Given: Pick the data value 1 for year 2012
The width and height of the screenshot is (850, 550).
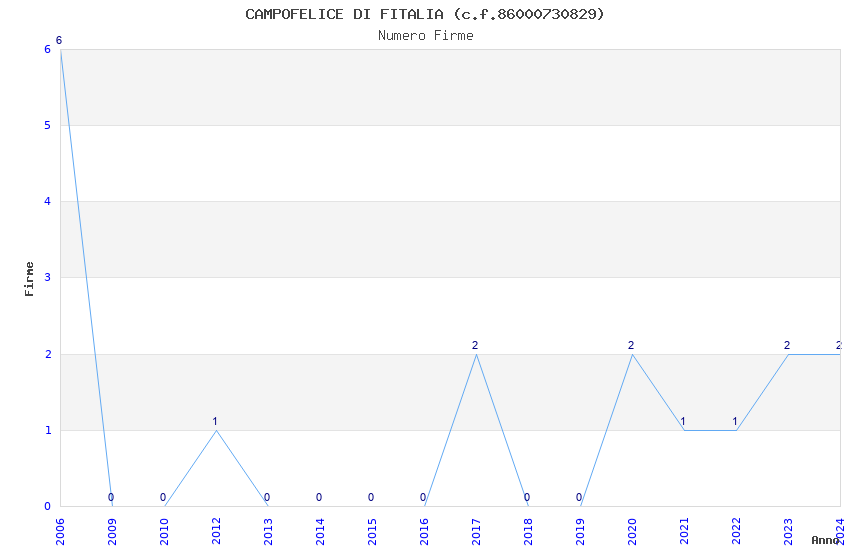Looking at the screenshot, I should pyautogui.click(x=215, y=421).
